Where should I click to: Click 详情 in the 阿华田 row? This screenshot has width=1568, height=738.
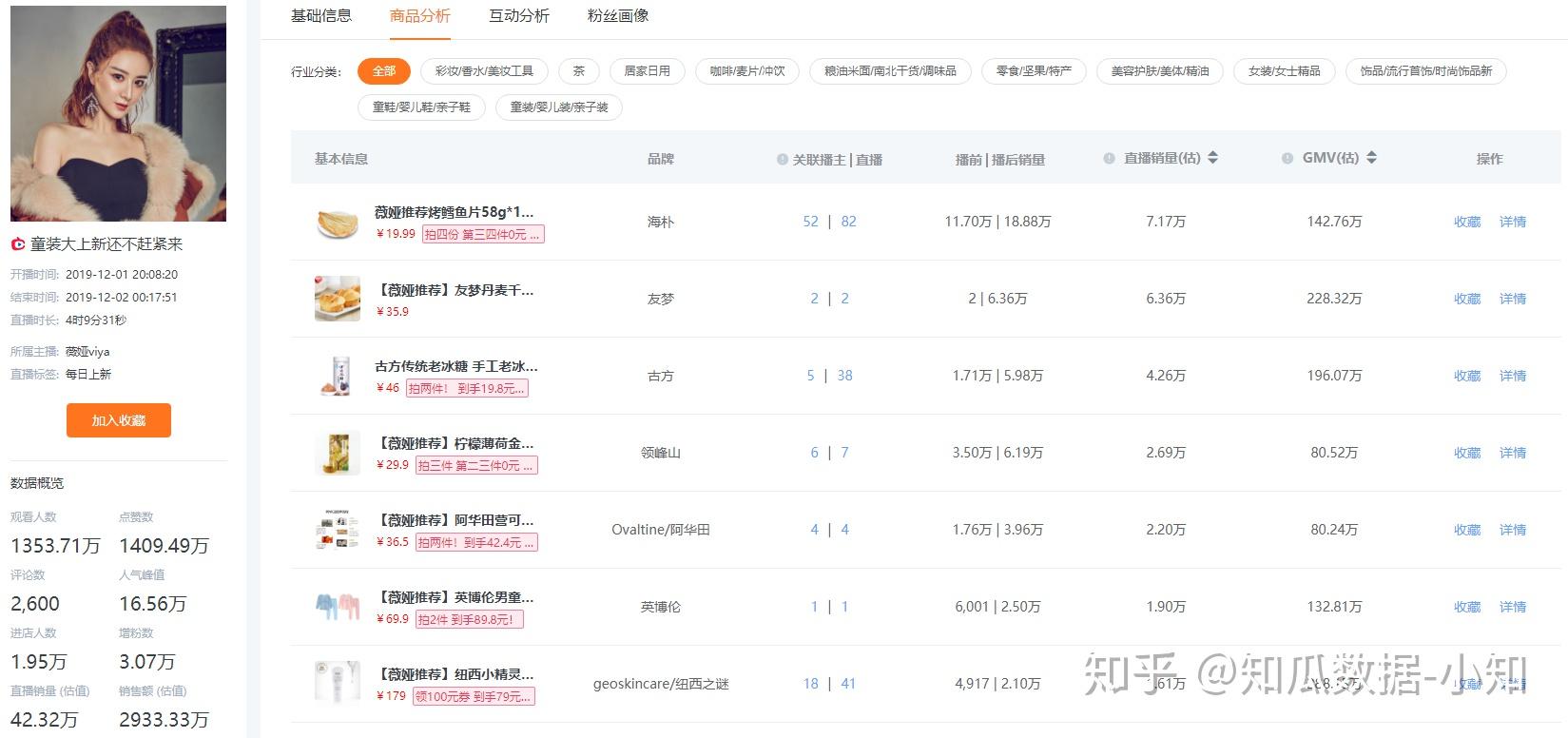pos(1513,530)
